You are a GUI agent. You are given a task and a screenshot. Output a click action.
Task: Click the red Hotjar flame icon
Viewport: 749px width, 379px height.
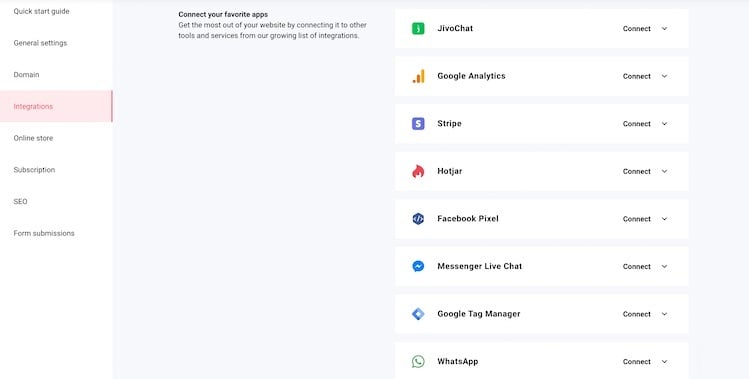418,171
